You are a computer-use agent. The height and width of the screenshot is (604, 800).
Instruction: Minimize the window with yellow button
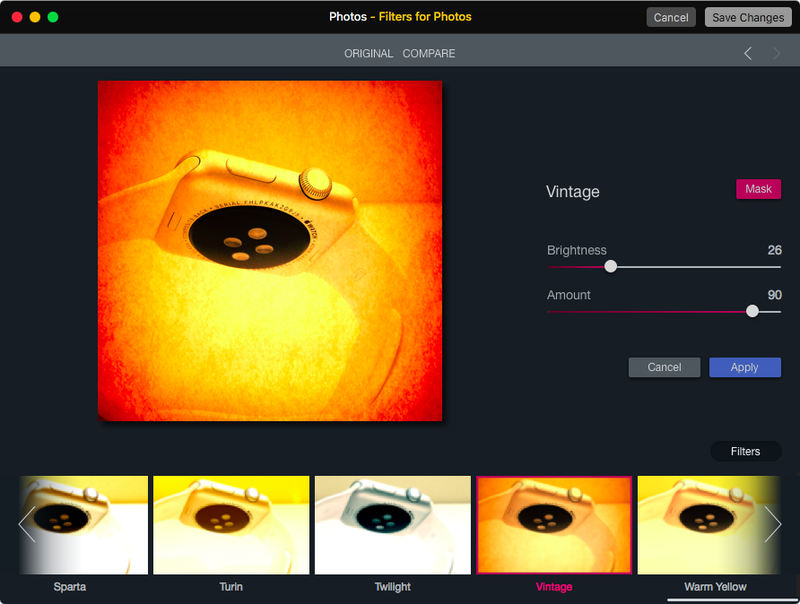(x=35, y=17)
